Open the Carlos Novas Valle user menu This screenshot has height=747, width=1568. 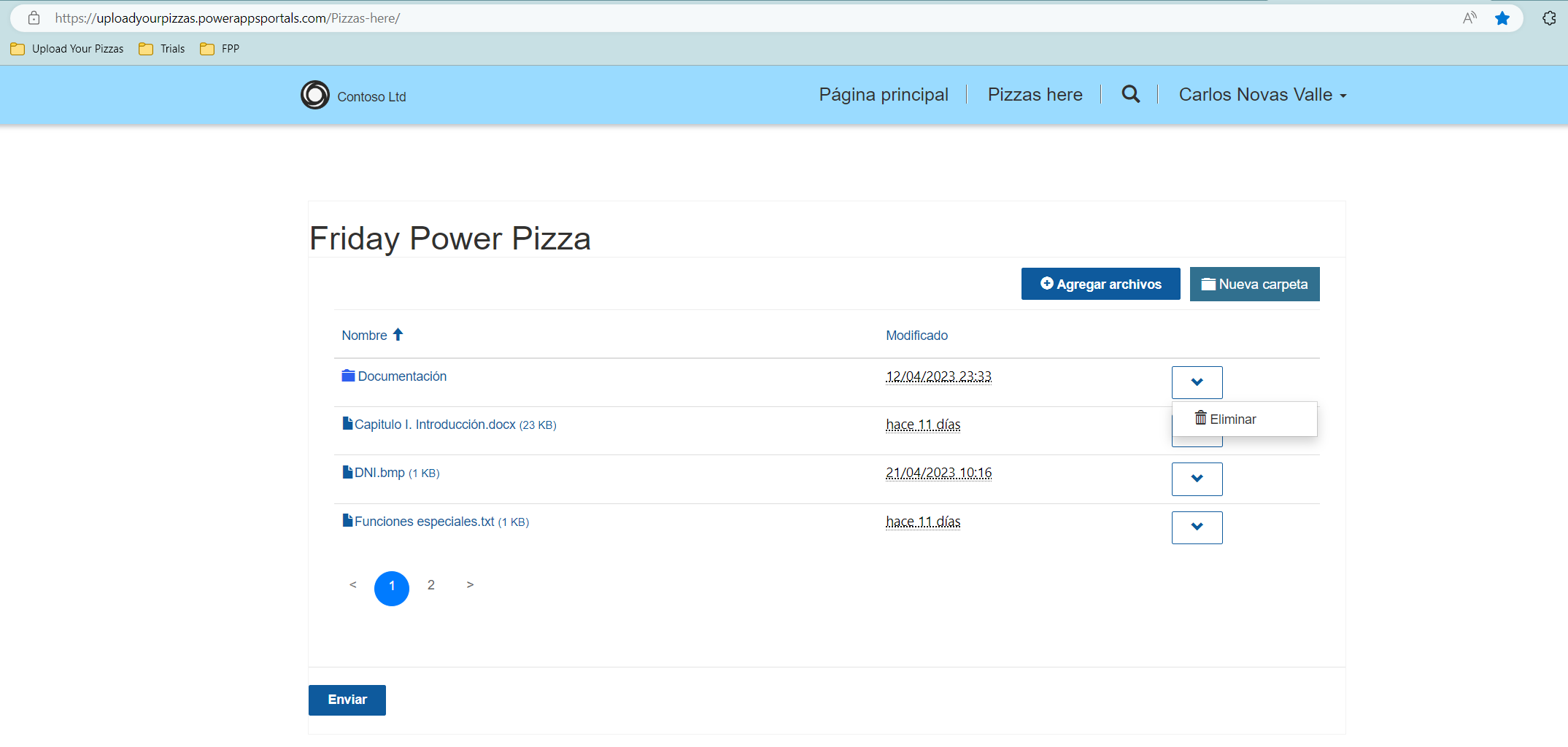(1262, 95)
